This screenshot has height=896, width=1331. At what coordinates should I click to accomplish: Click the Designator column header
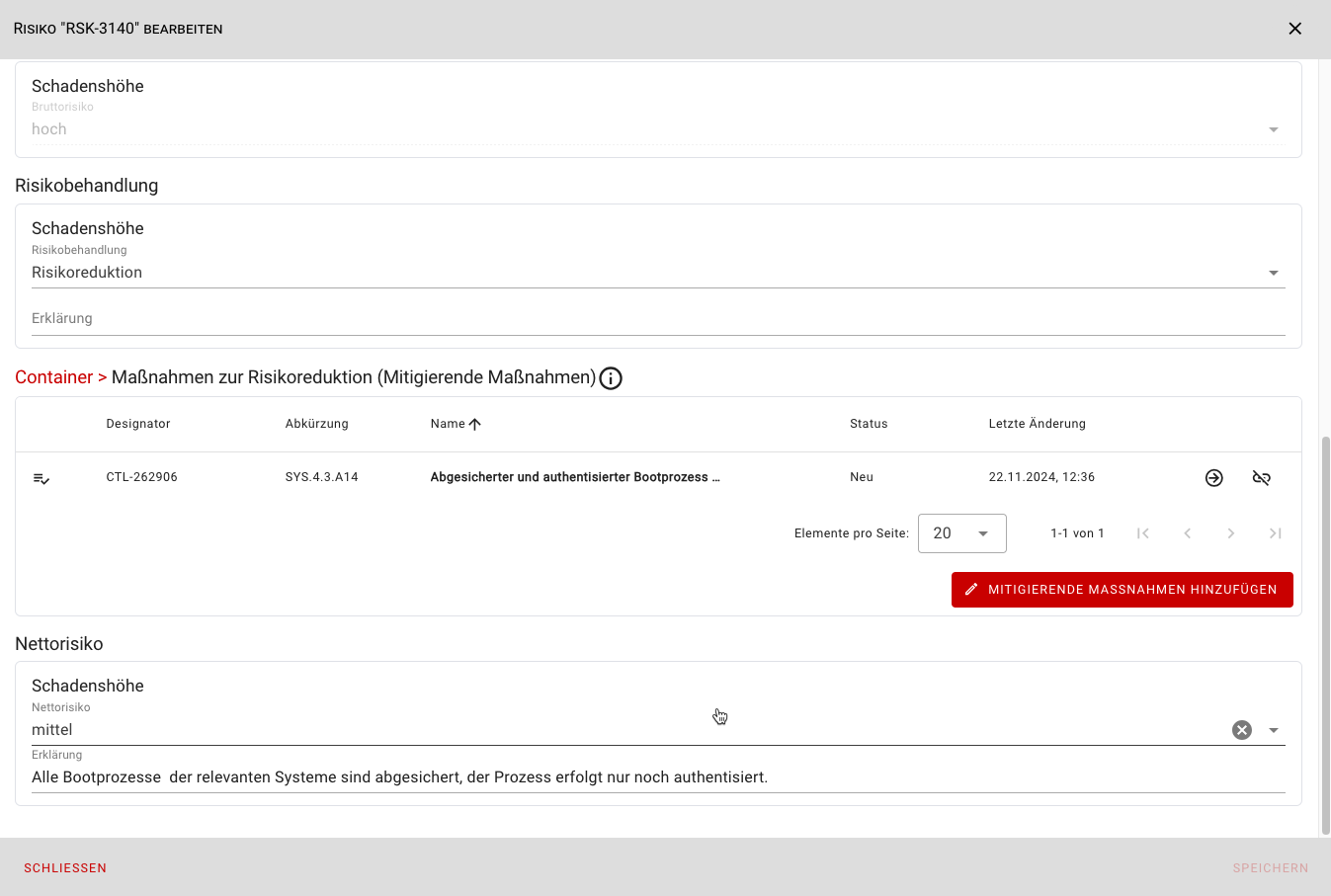coord(138,424)
